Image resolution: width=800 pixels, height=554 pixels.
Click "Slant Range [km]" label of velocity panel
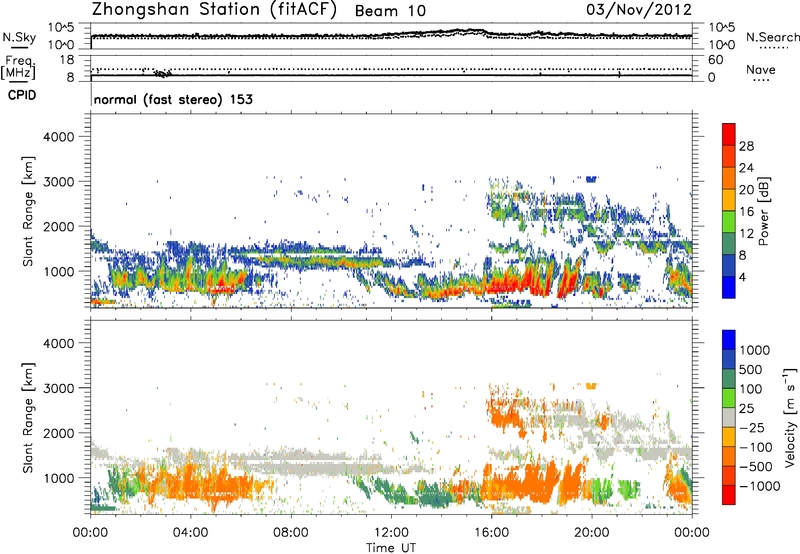(x=28, y=417)
